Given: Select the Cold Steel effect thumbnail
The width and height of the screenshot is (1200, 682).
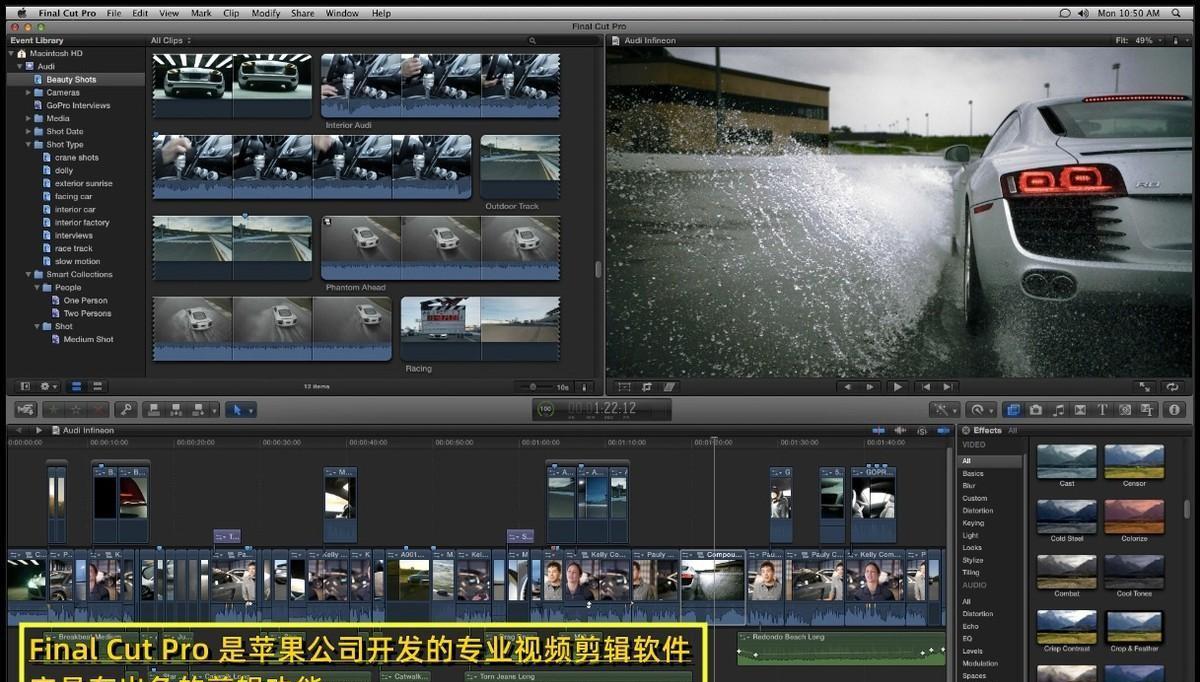Looking at the screenshot, I should 1066,516.
